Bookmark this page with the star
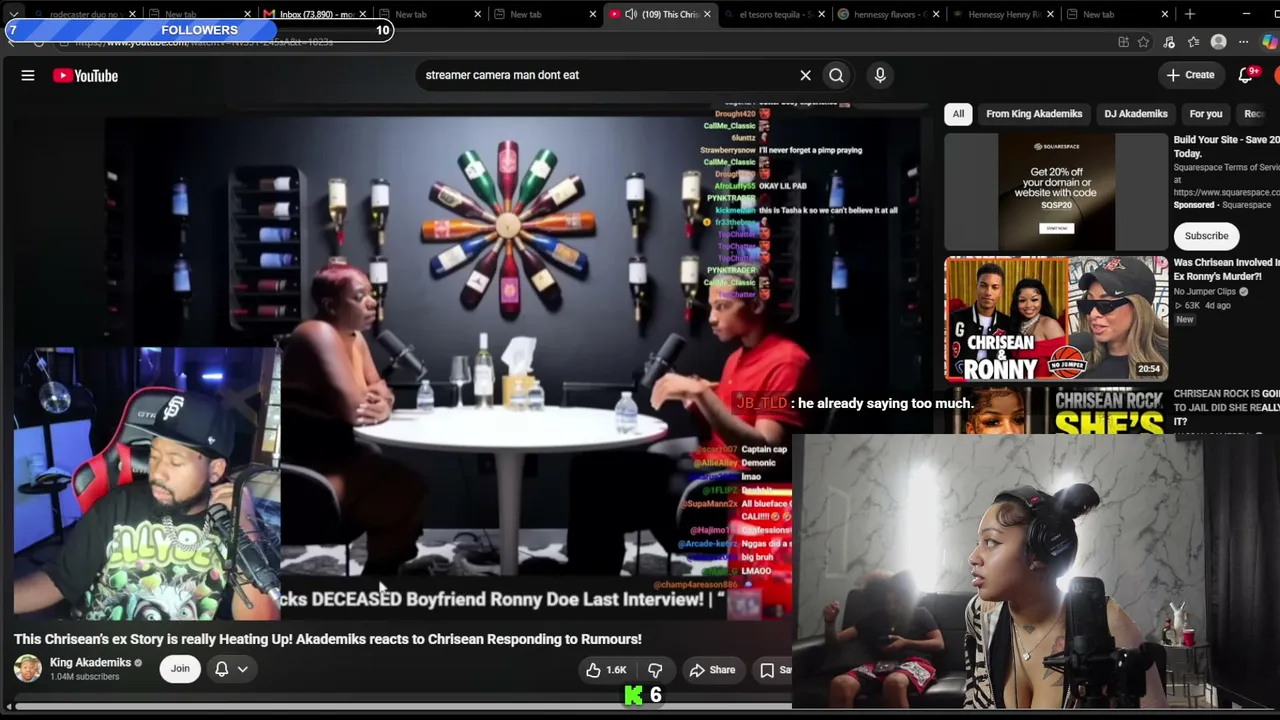Screen dimensions: 1280x720 pos(1143,42)
